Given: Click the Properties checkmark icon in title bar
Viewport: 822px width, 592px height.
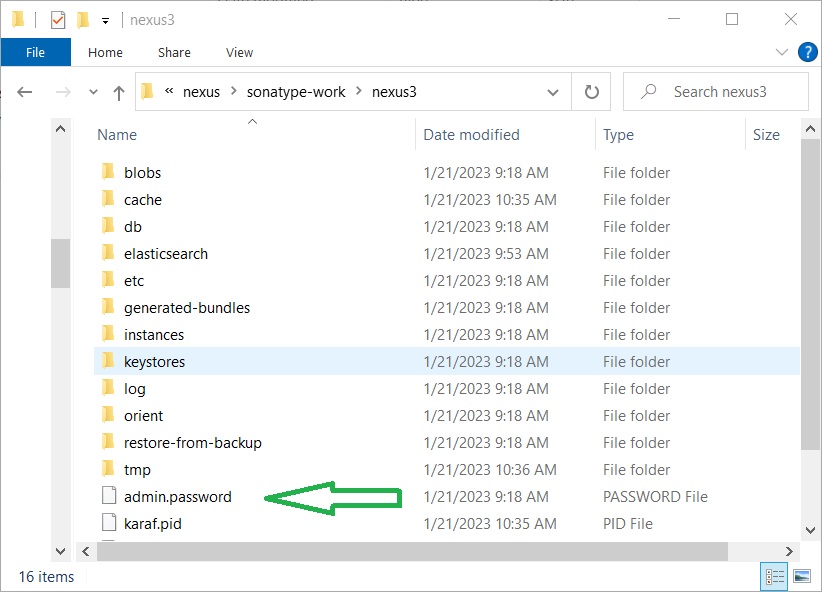Looking at the screenshot, I should tap(58, 20).
